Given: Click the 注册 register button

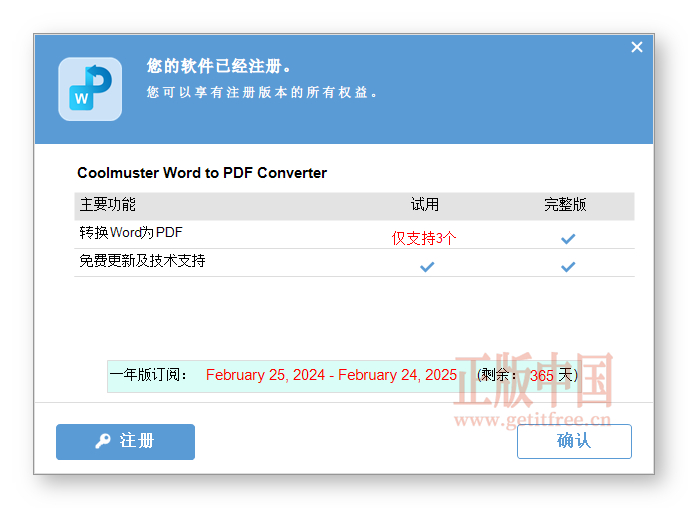Looking at the screenshot, I should [x=125, y=441].
